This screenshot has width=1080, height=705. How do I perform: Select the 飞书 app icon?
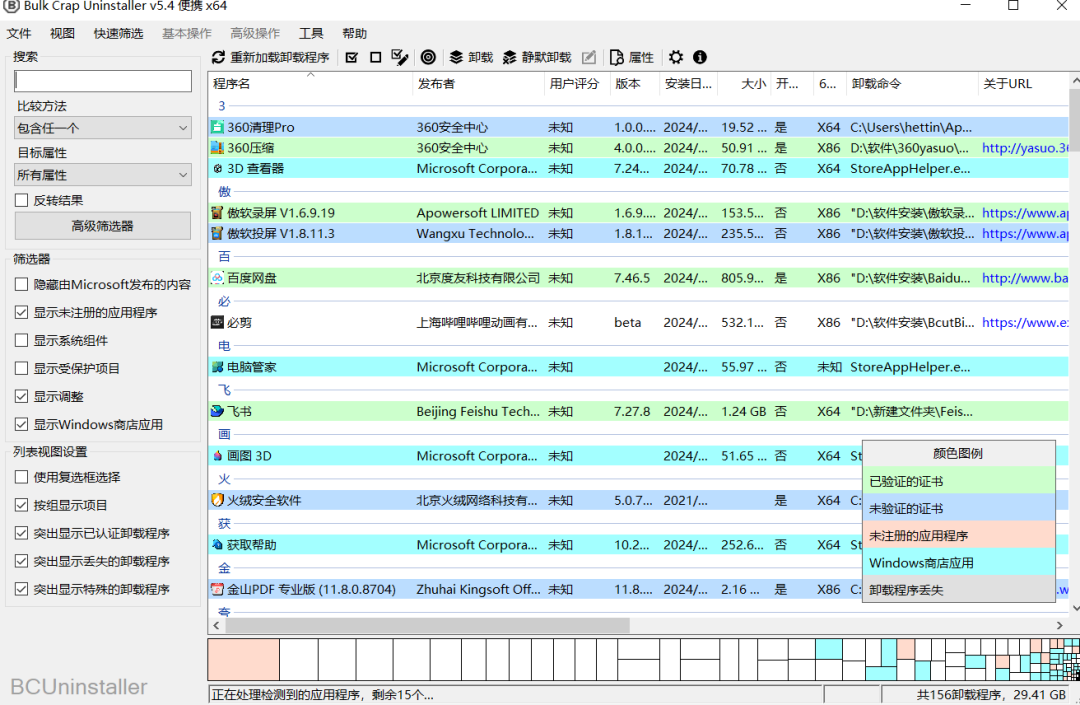tap(218, 411)
